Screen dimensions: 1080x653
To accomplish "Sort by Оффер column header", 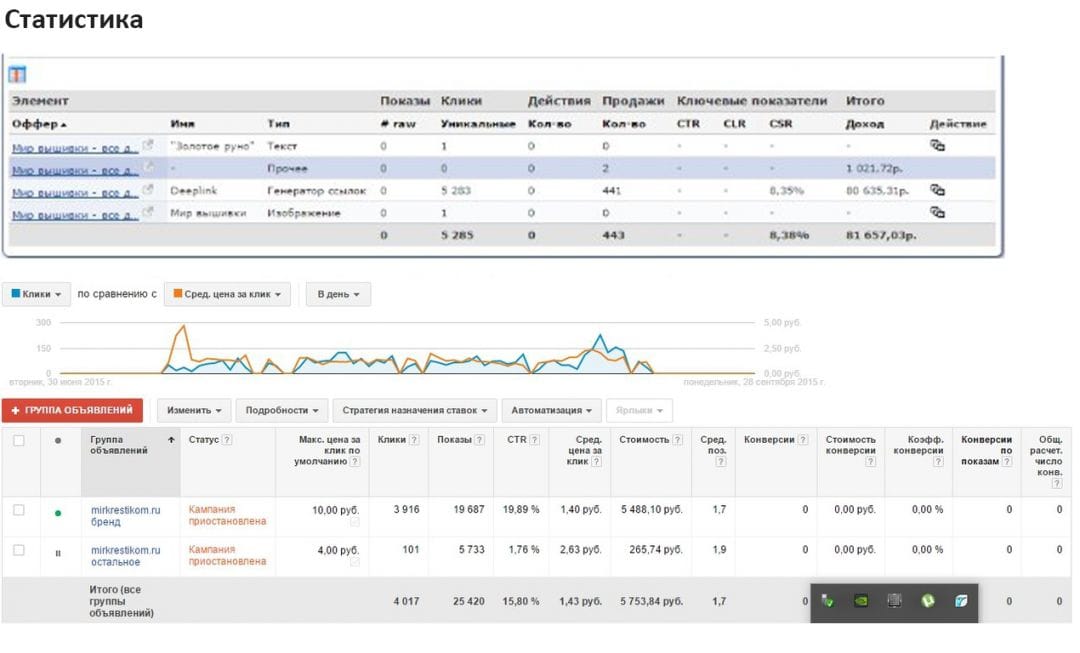I will point(39,124).
